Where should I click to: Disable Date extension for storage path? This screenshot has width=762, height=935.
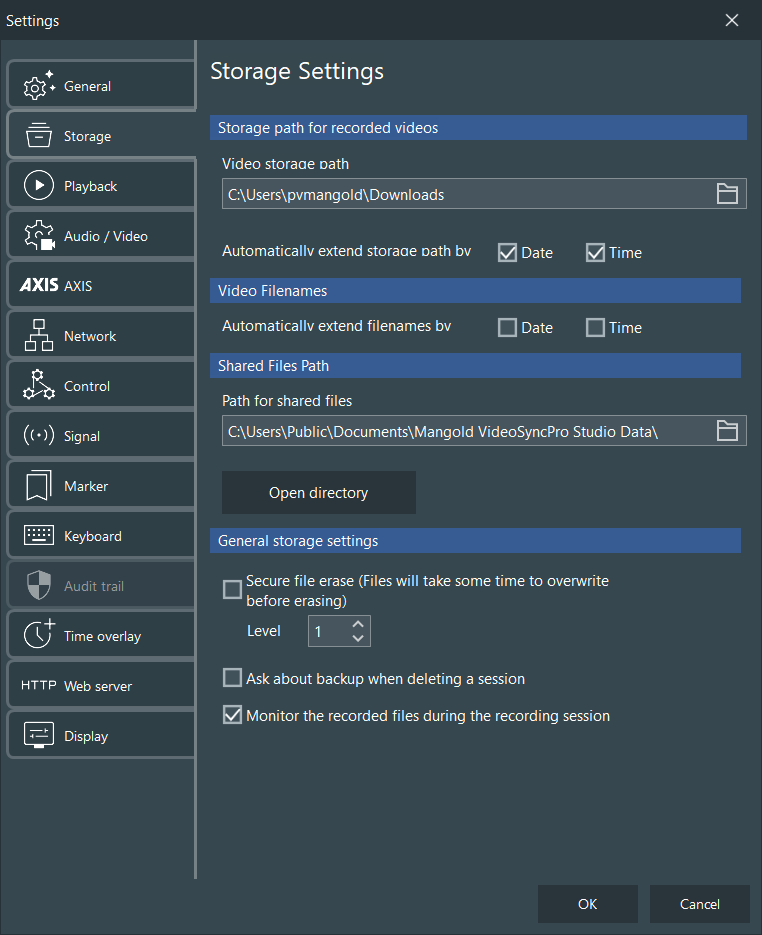[x=507, y=252]
